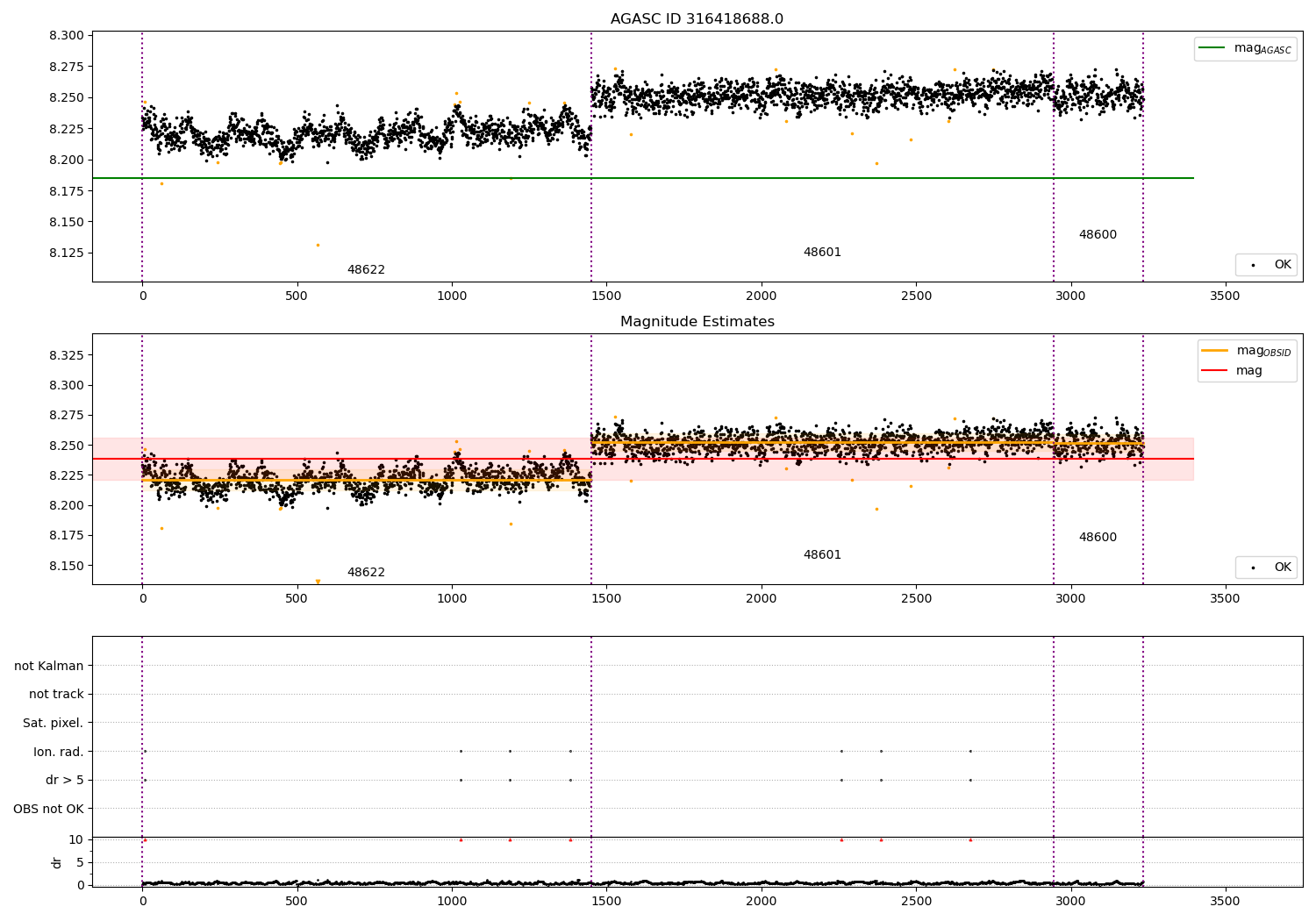Viewport: 1316px width, 921px height.
Task: Click the mag AGASC legend entry in top plot
Action: [1245, 48]
